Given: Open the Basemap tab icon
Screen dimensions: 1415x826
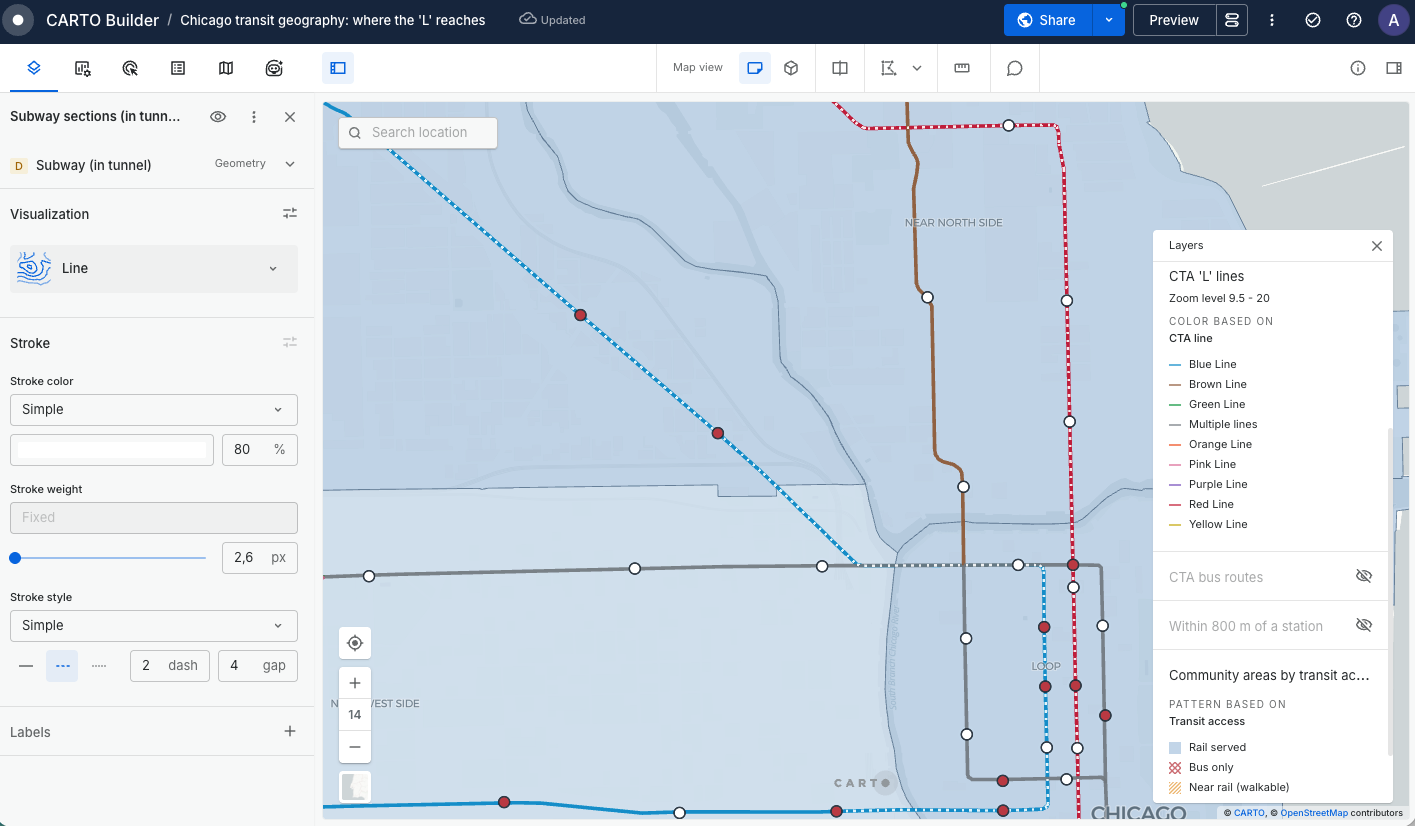Looking at the screenshot, I should [226, 68].
